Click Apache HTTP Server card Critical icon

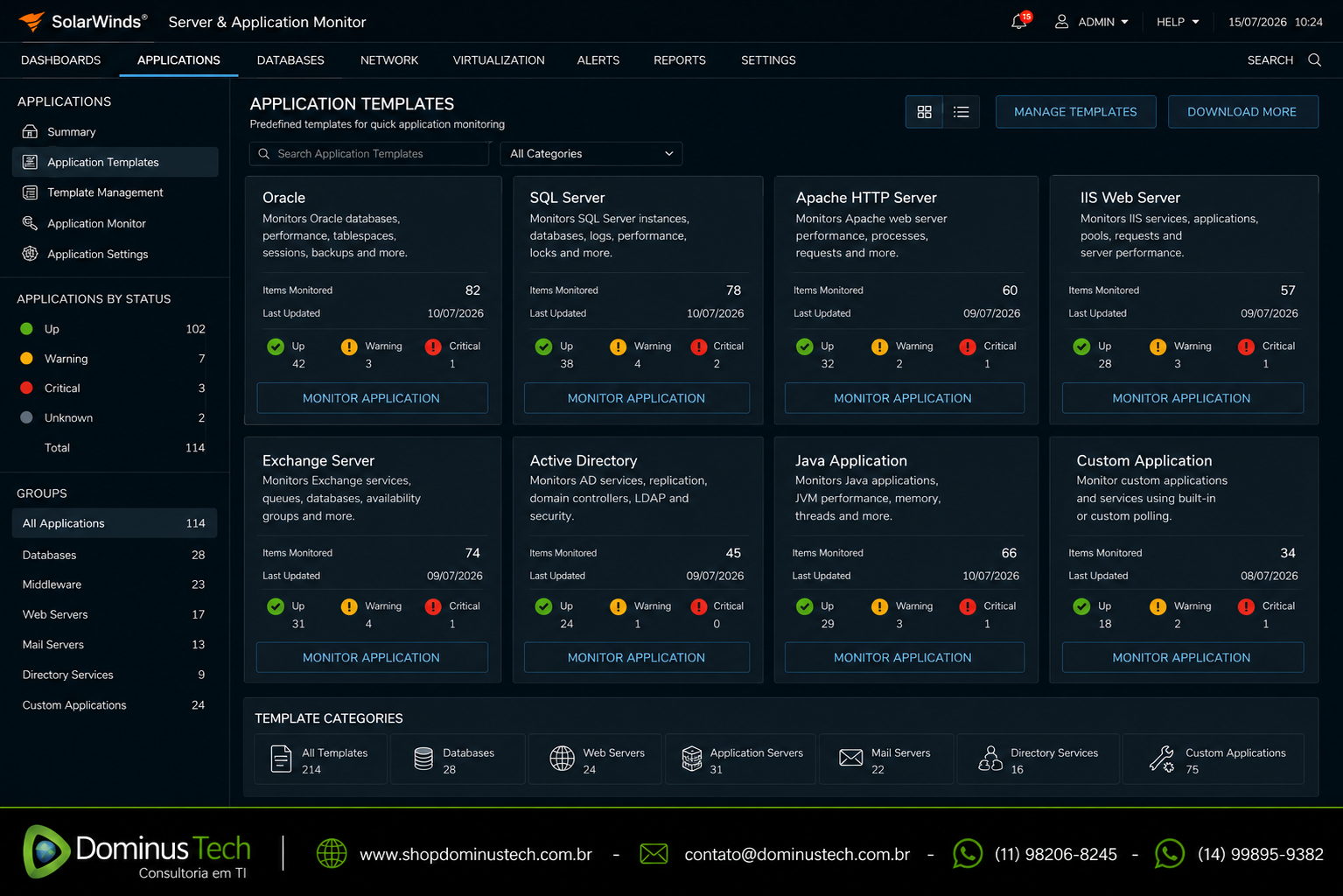pos(968,346)
